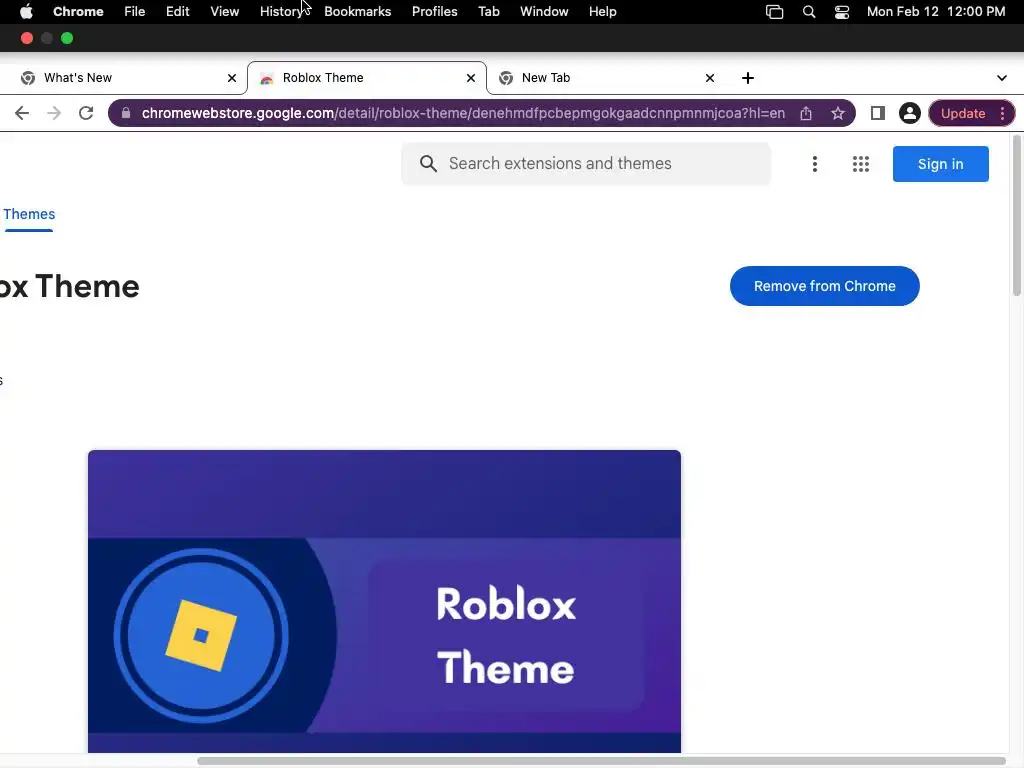Screen dimensions: 1024x768
Task: Open the Profiles menu
Action: point(434,12)
